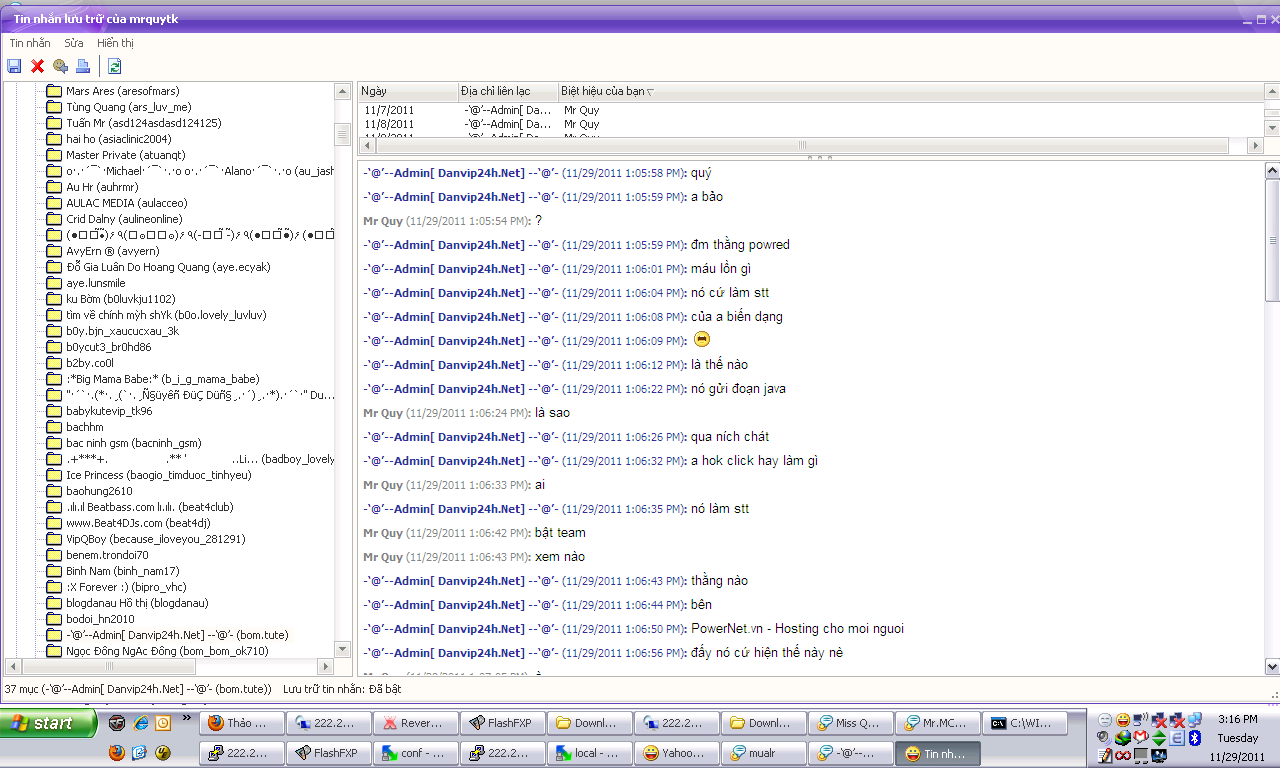Click the Yahoo smiley tray icon
Image resolution: width=1280 pixels, height=768 pixels.
pos(1123,720)
